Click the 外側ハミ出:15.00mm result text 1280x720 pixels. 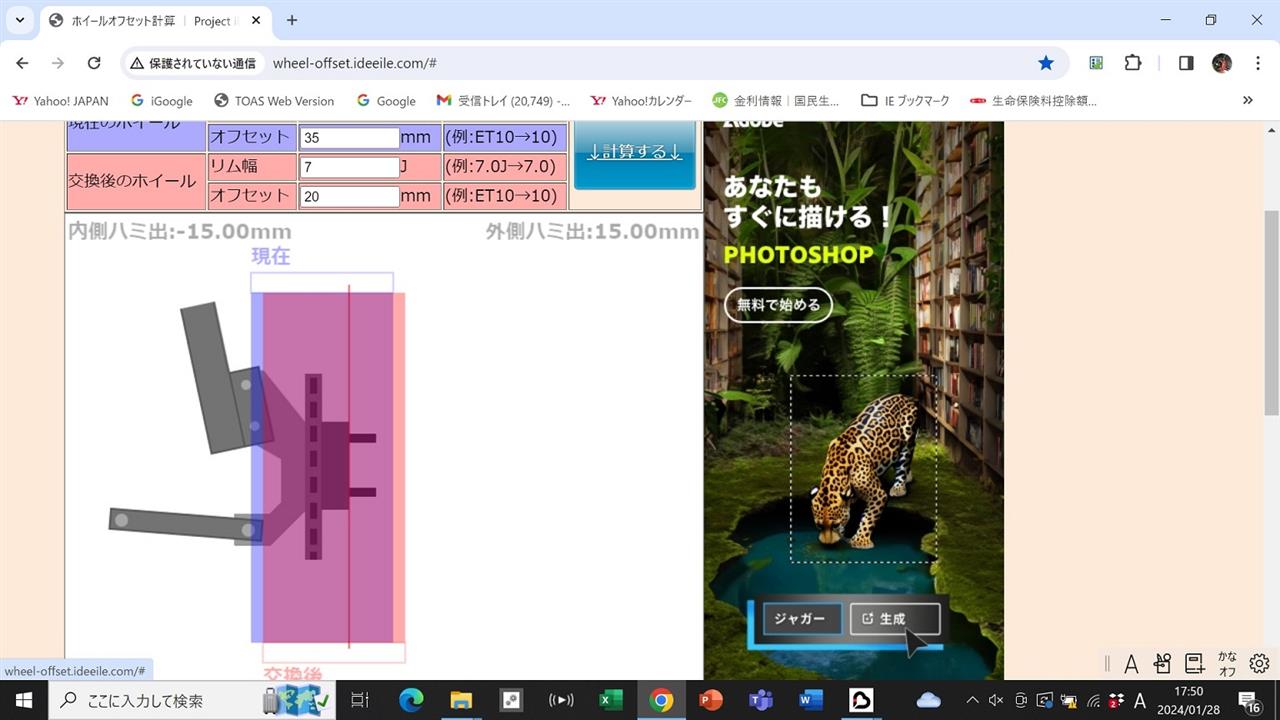click(x=592, y=232)
